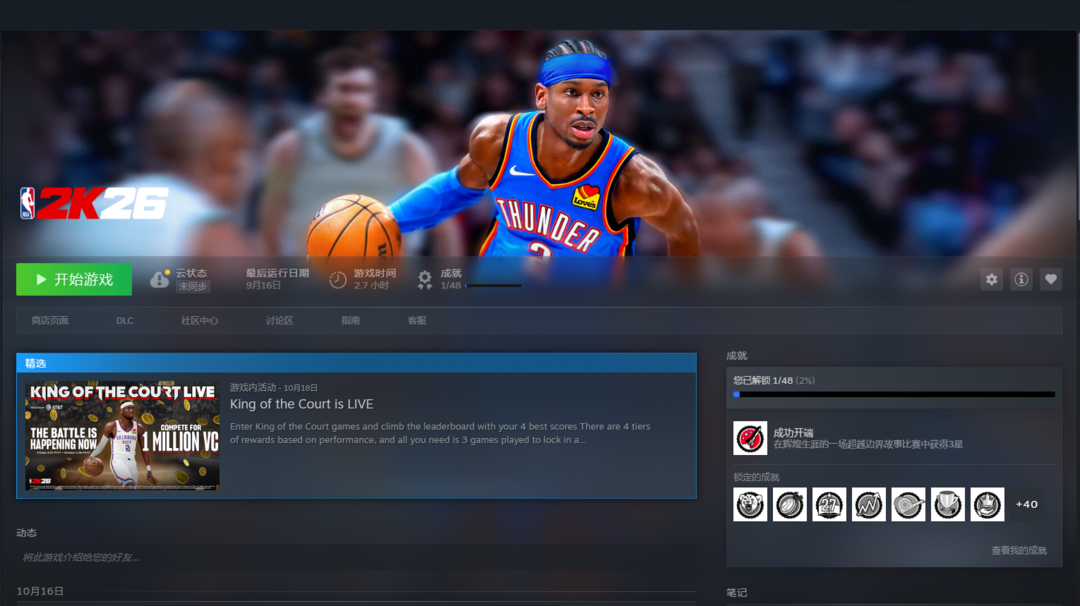The width and height of the screenshot is (1080, 606).
Task: Click the cloud status warning icon
Action: pos(159,279)
